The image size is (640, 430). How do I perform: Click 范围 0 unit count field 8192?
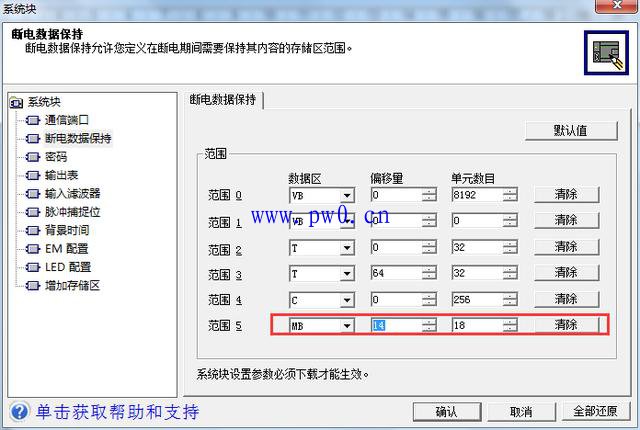tap(477, 195)
